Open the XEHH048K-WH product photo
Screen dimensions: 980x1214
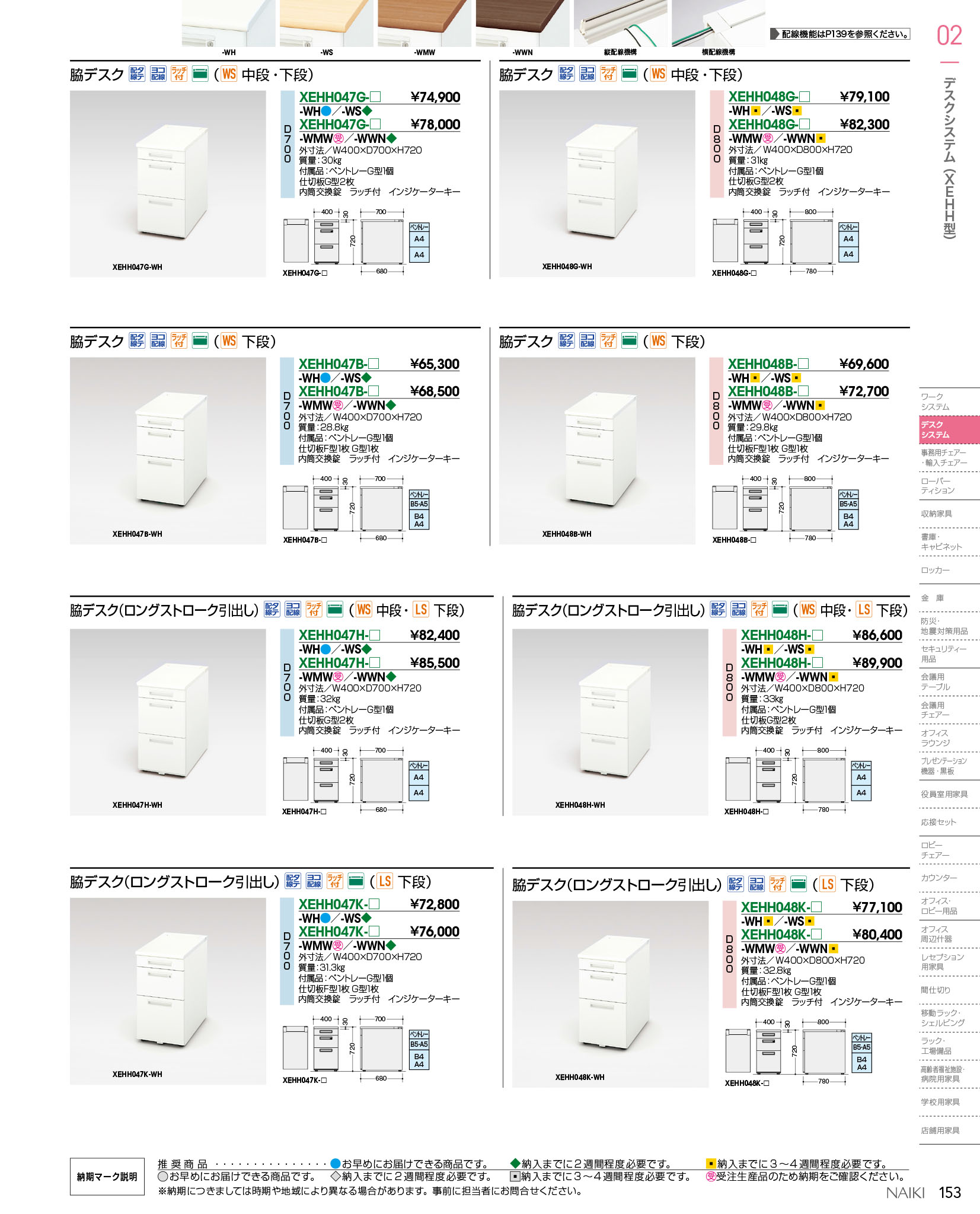(x=610, y=993)
